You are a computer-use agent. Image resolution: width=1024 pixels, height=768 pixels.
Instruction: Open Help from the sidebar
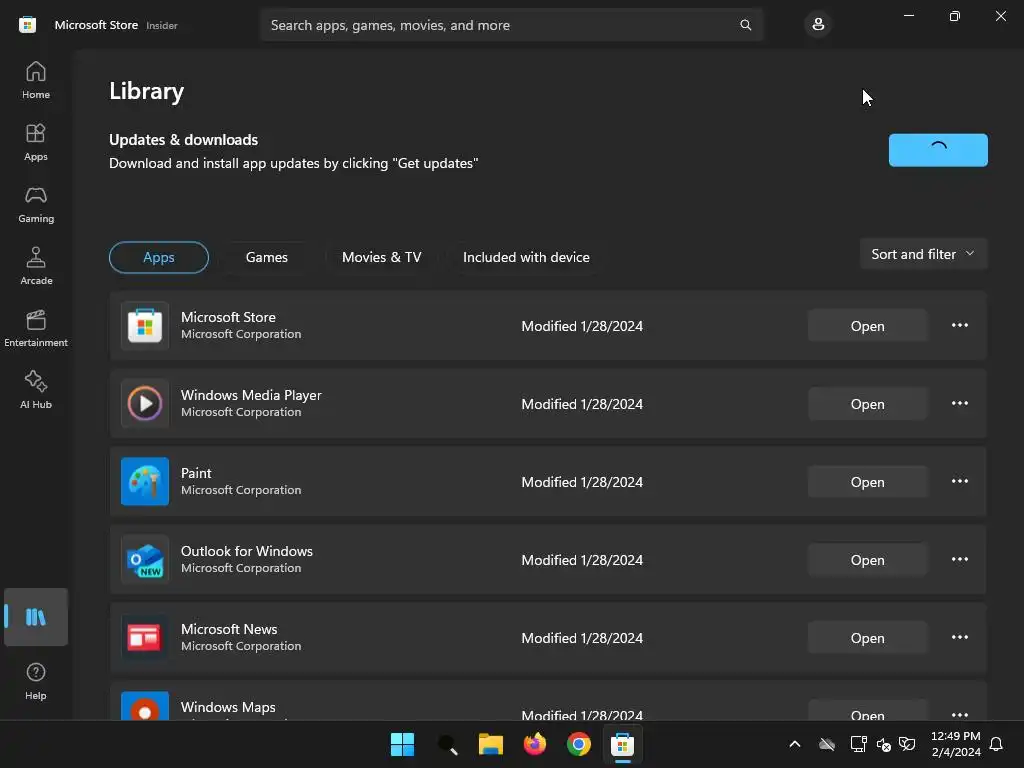(36, 681)
